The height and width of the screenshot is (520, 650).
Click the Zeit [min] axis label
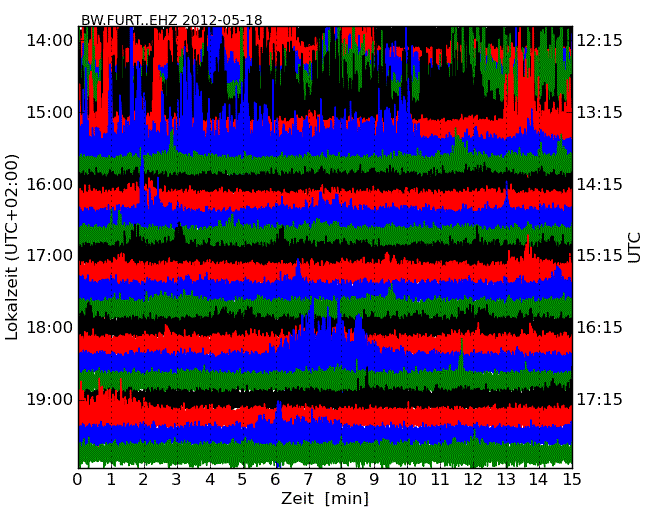pos(325,498)
